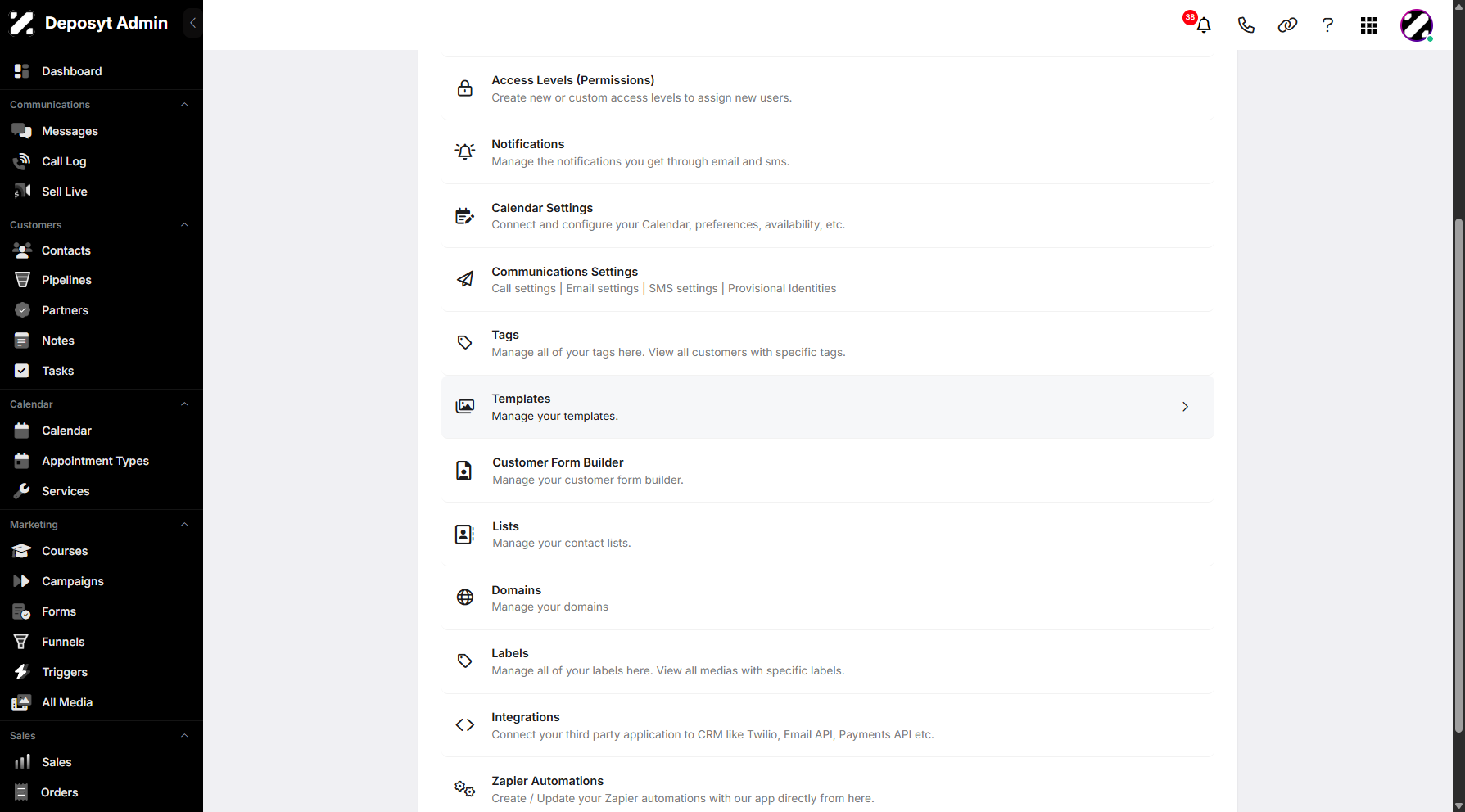Click the Communications Settings paper plane icon
This screenshot has width=1465, height=812.
pyautogui.click(x=465, y=279)
